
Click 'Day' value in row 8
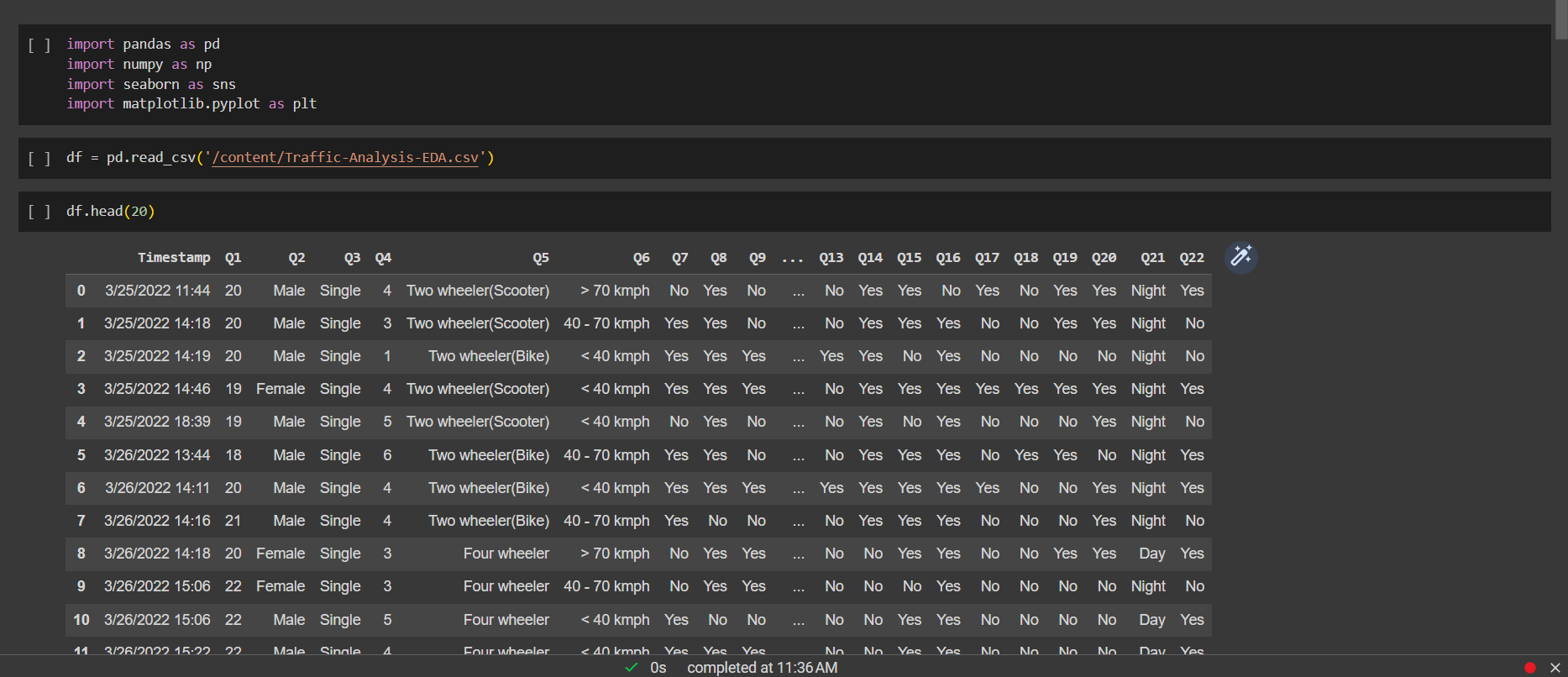(1151, 554)
